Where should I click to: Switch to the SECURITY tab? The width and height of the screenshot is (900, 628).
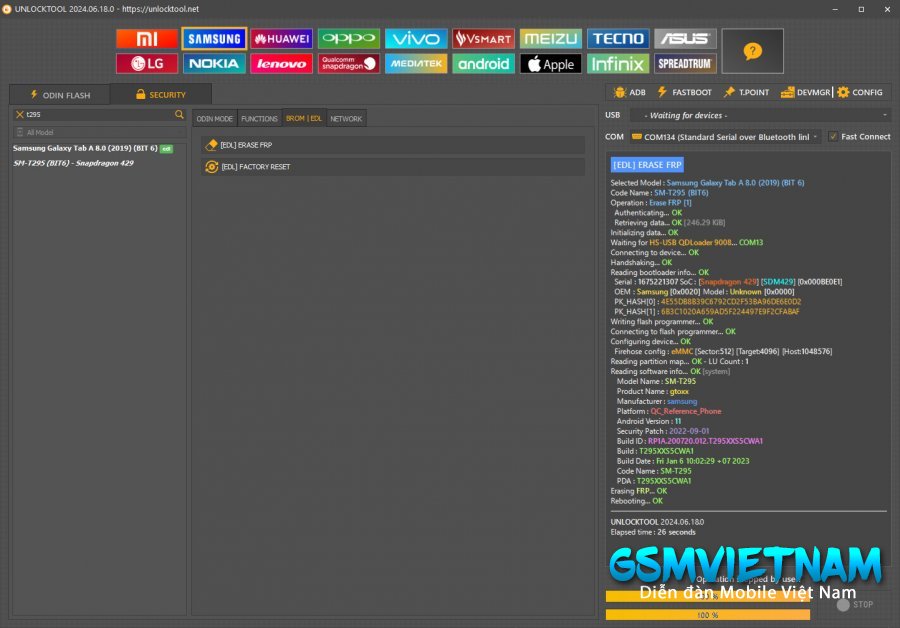click(161, 95)
